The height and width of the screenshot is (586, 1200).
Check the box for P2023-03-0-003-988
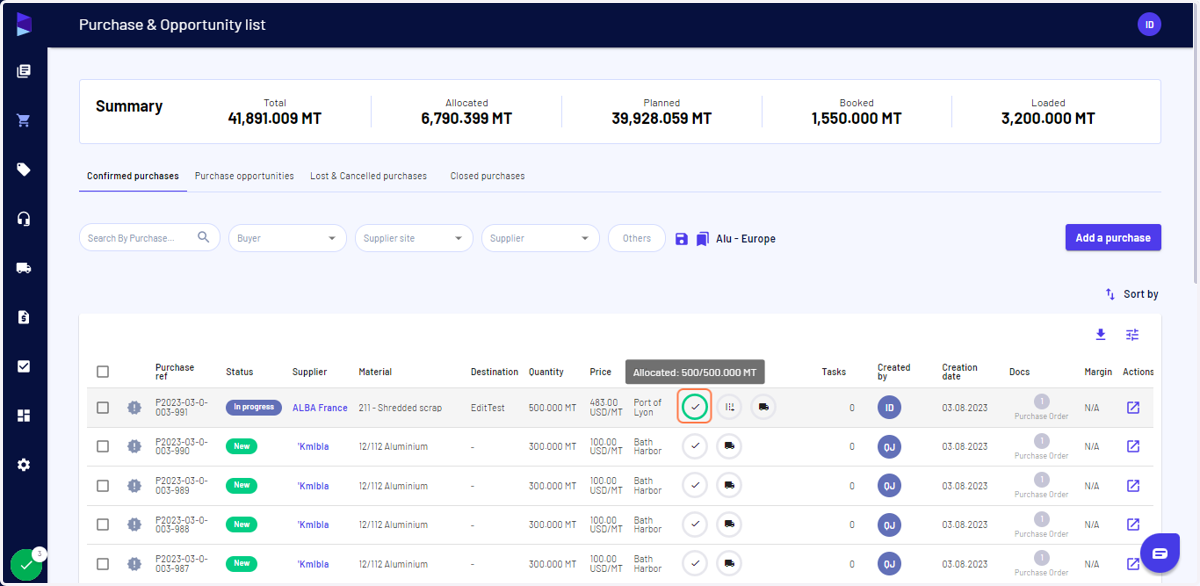point(103,524)
